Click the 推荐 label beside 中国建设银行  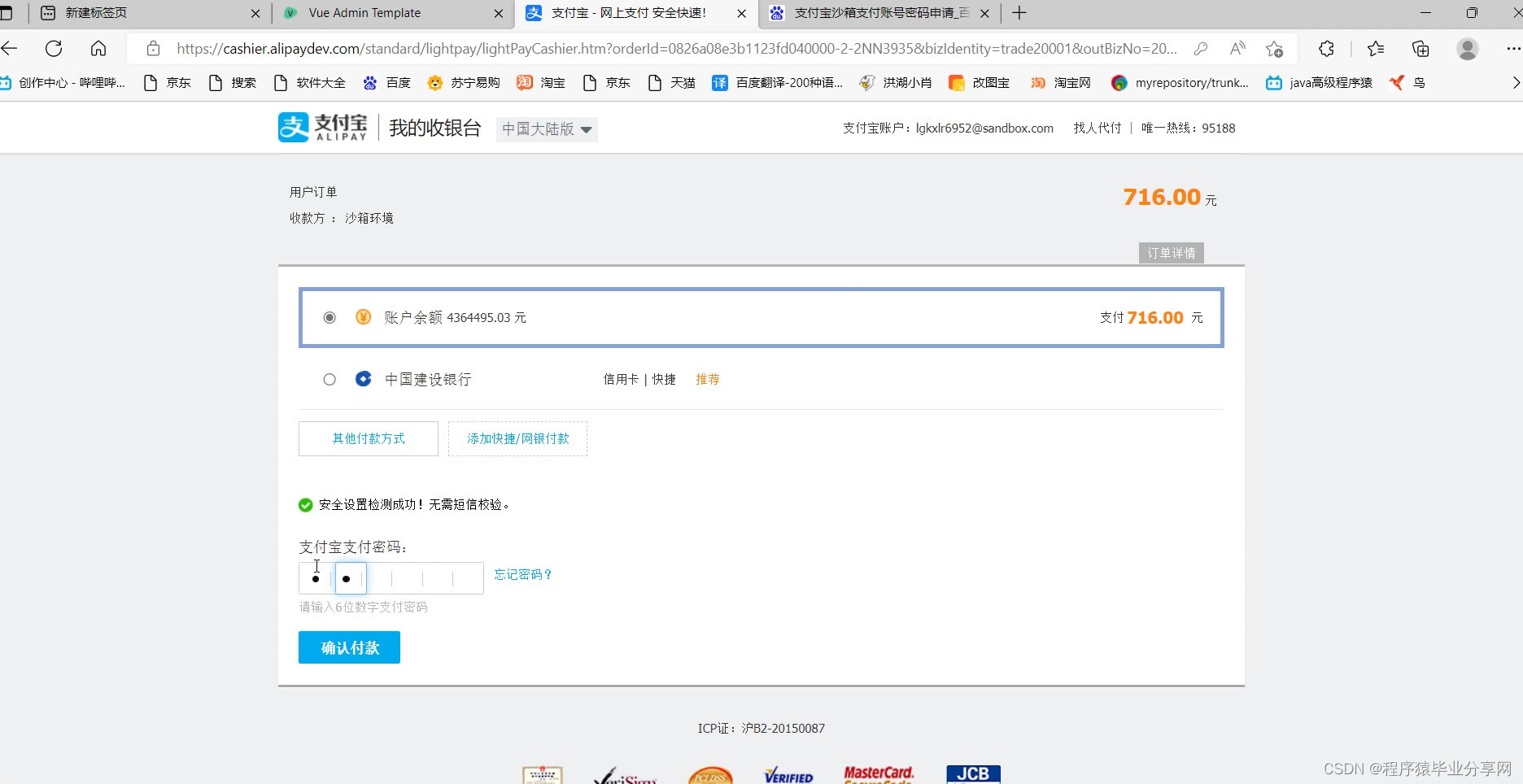click(708, 379)
